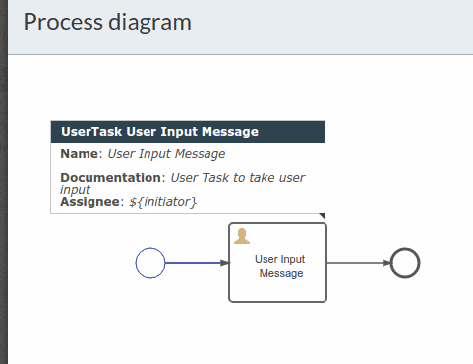This screenshot has width=473, height=364.
Task: Click the User Input Message task box
Action: pyautogui.click(x=277, y=263)
